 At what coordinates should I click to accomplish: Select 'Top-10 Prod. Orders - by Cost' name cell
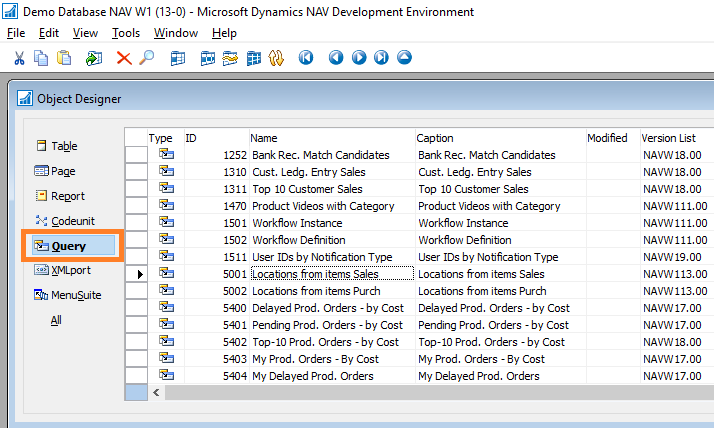click(x=332, y=341)
